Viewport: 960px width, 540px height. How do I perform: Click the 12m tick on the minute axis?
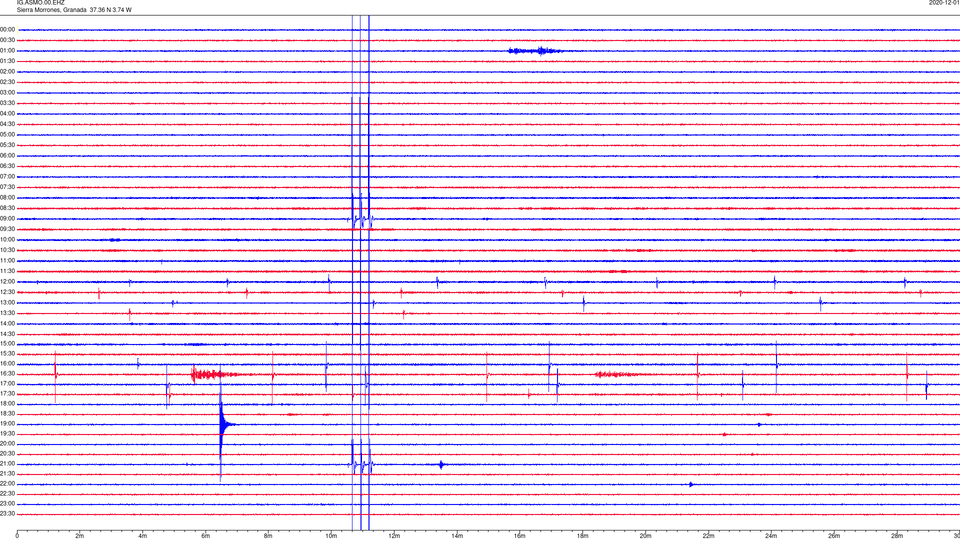394,536
